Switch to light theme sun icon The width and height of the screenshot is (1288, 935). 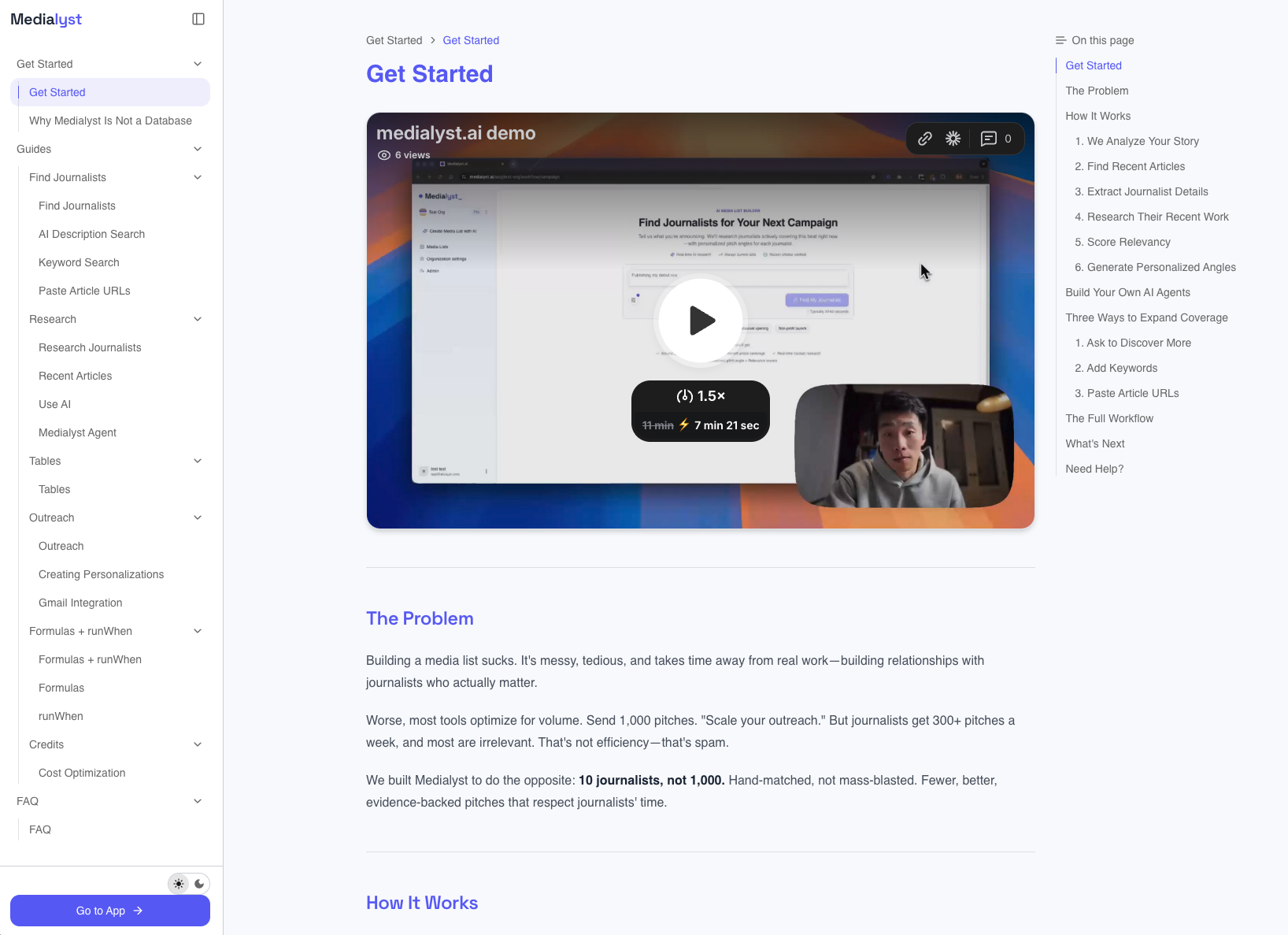point(180,884)
